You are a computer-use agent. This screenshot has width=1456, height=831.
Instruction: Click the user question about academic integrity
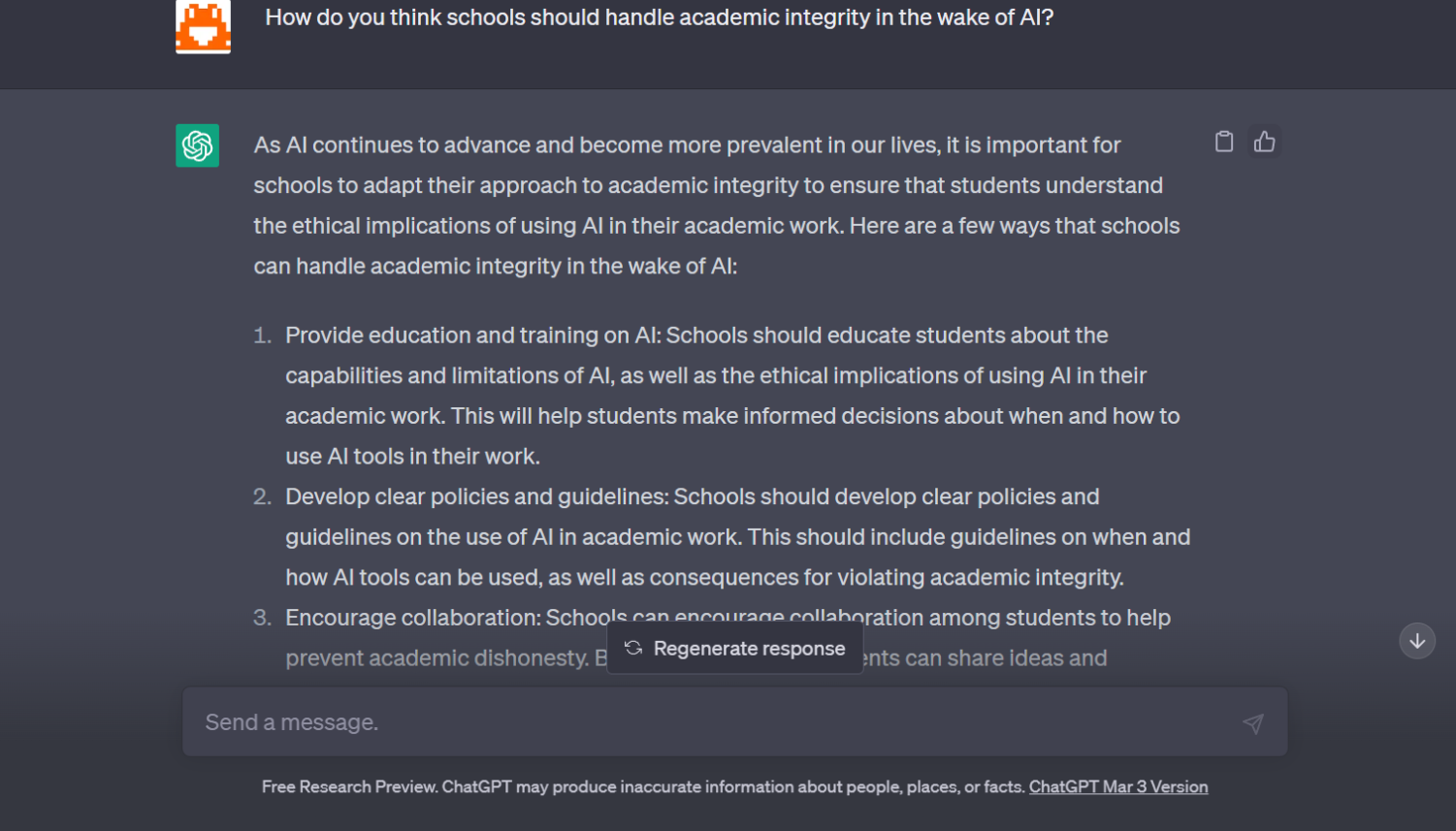(x=660, y=17)
